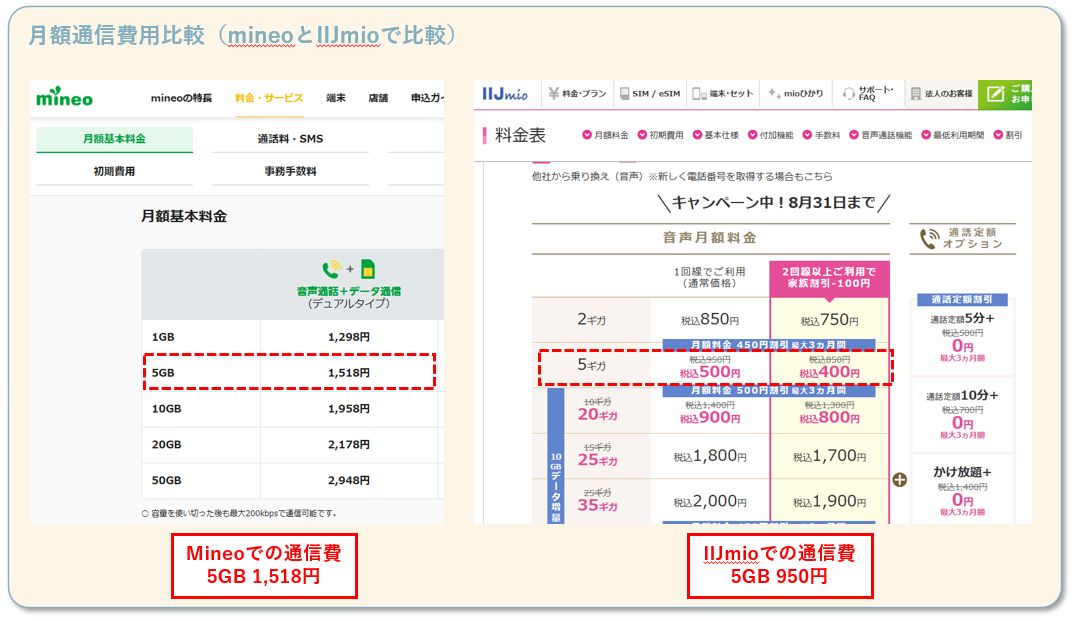Open 法人のお客様 link on IIJmio
The image size is (1076, 621).
coord(942,93)
